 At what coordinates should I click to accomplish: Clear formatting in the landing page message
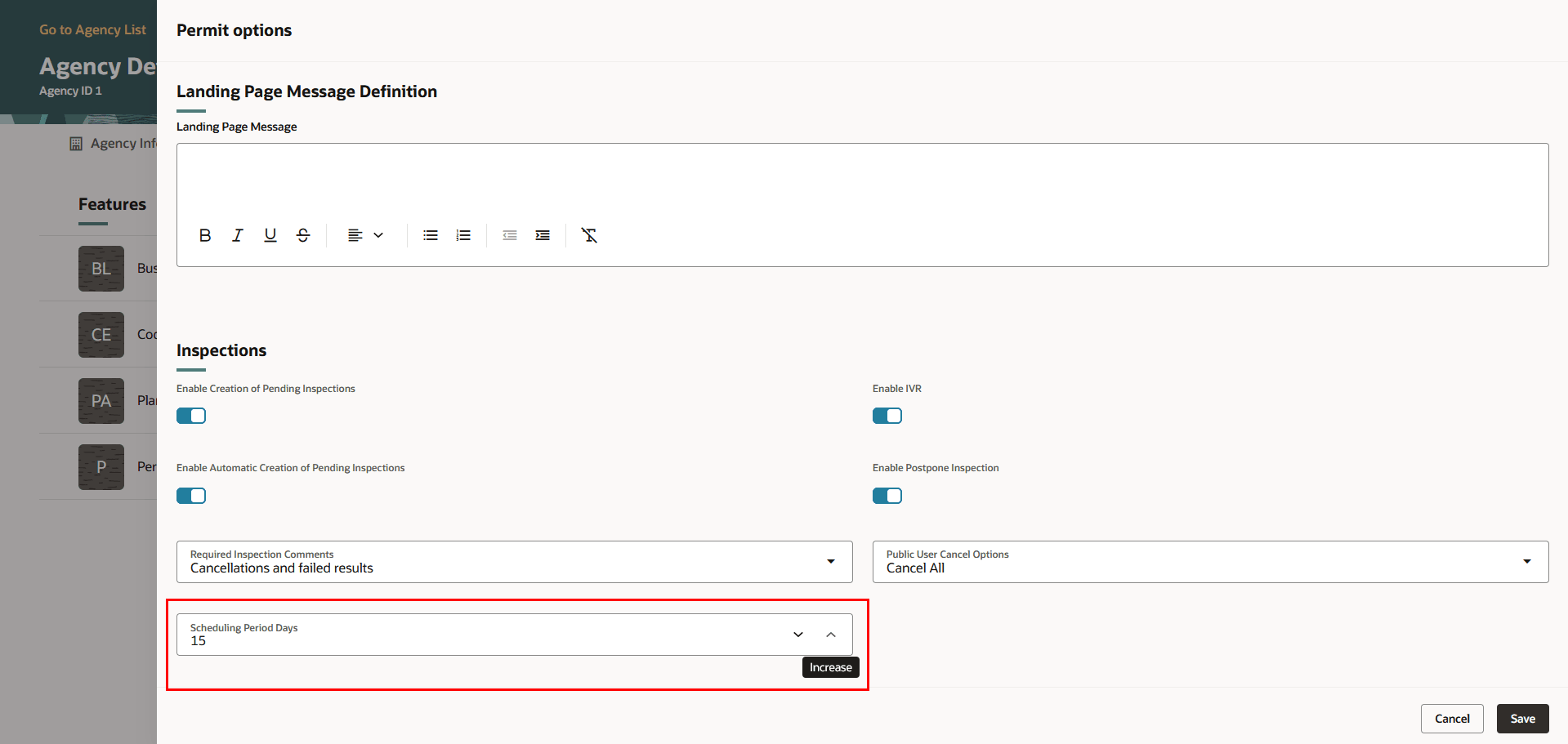(x=589, y=235)
